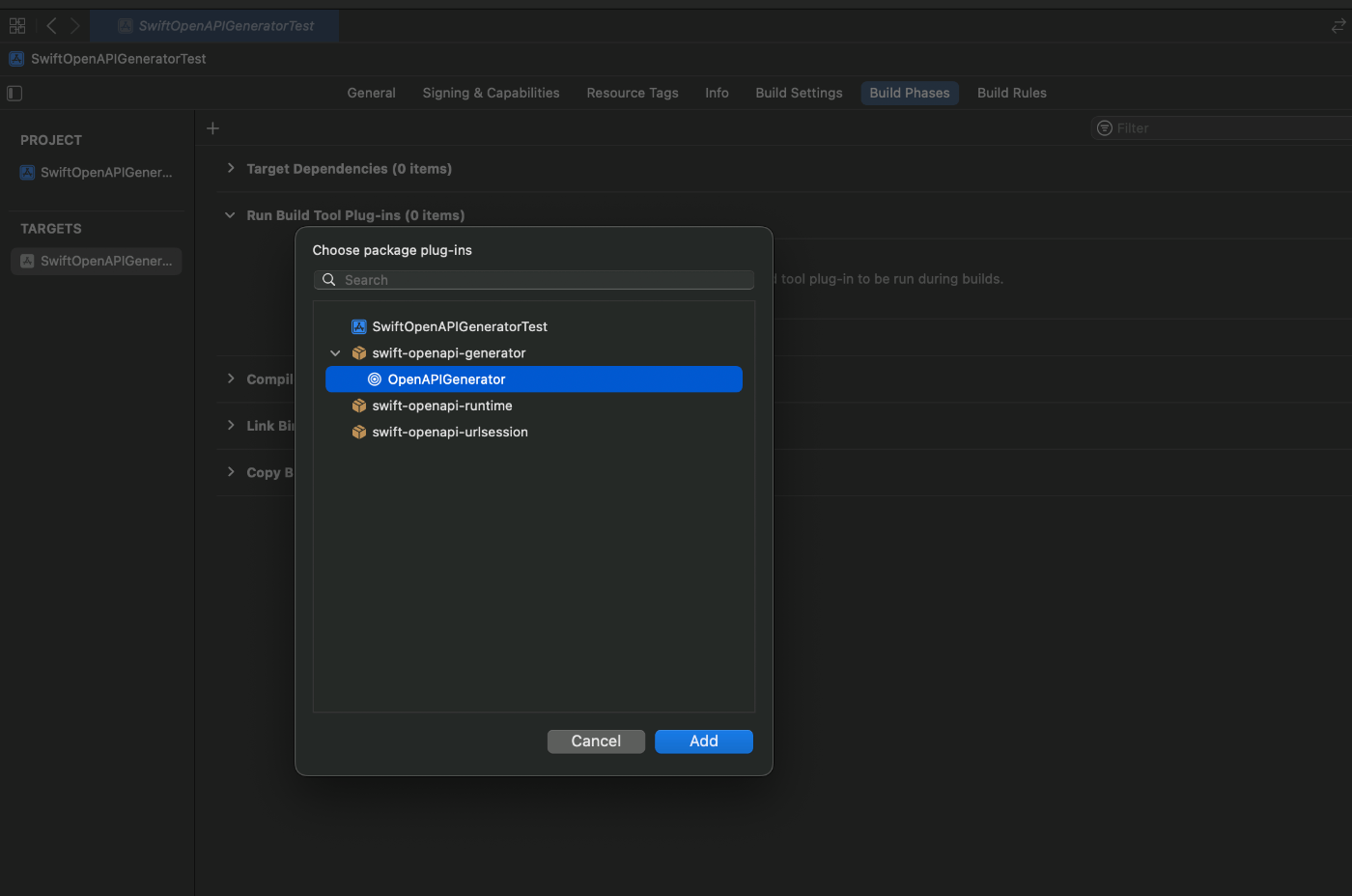1352x896 pixels.
Task: Go forward with the right chevron
Action: tap(75, 26)
